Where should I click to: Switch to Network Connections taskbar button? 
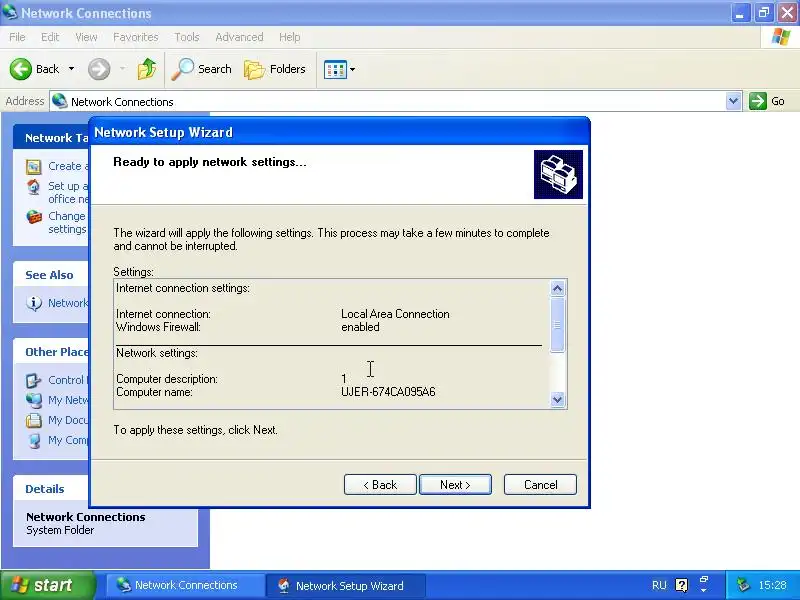point(184,585)
